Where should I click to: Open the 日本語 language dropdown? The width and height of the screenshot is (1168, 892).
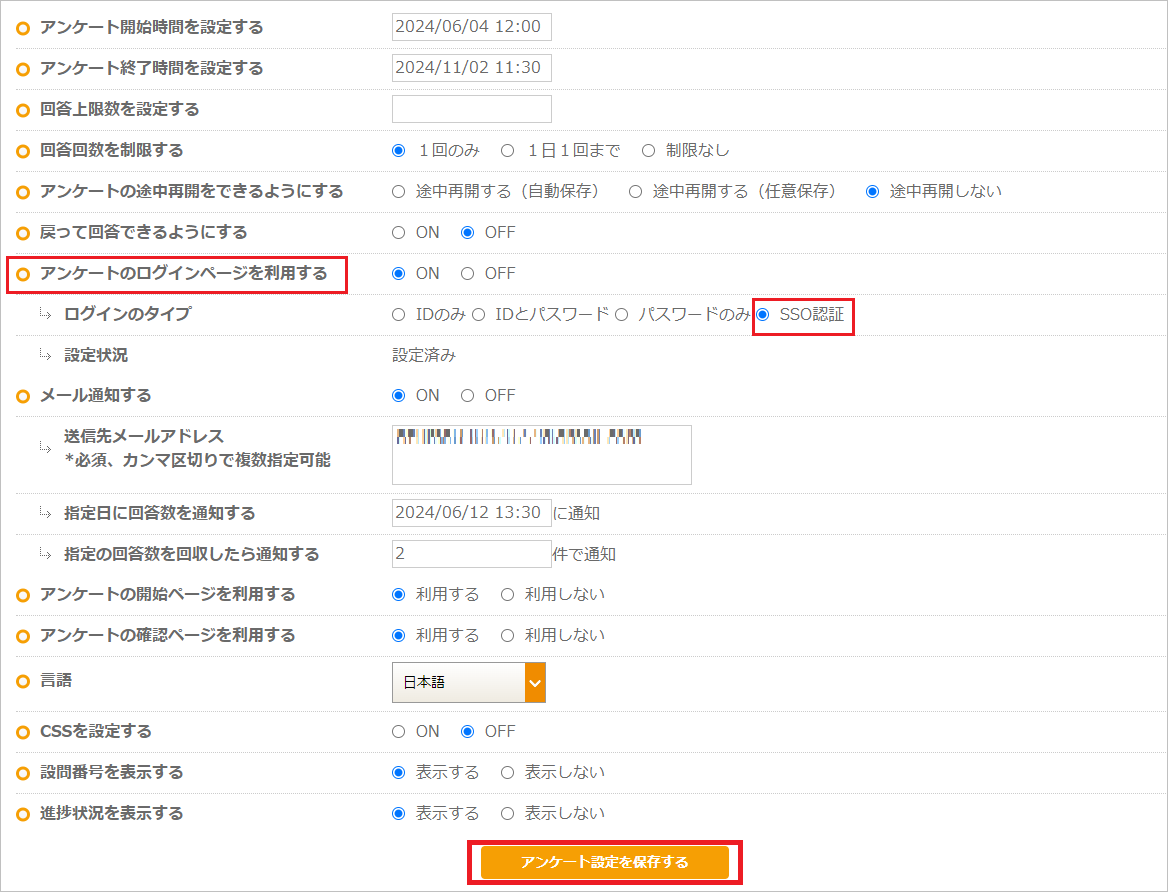coord(469,682)
